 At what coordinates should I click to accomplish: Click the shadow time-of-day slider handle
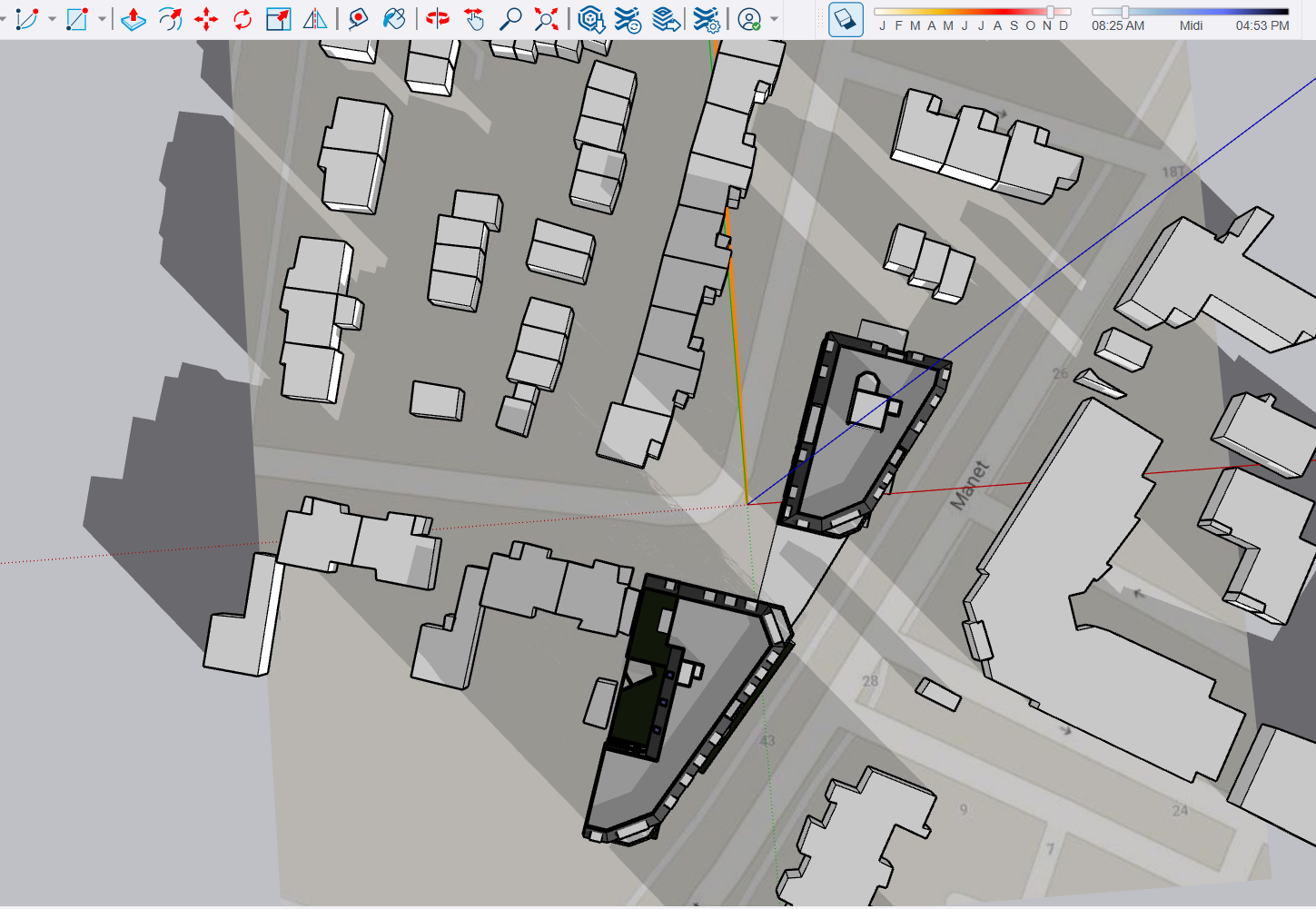1125,12
